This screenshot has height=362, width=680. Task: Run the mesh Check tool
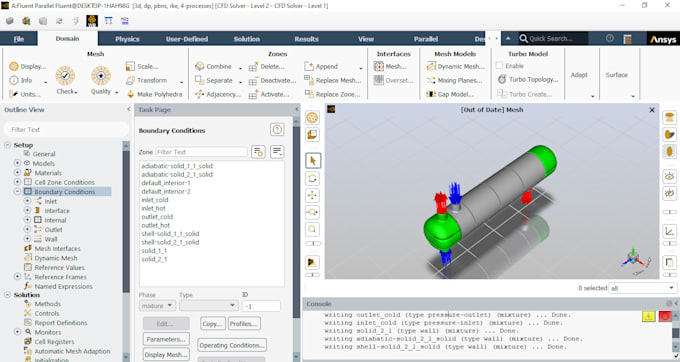click(x=66, y=80)
